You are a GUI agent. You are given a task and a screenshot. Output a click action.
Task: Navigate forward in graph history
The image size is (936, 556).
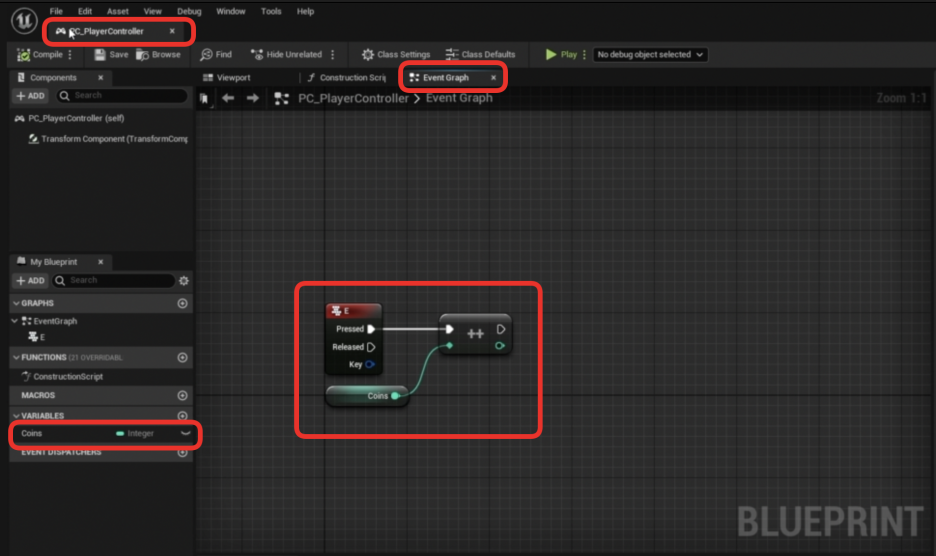pyautogui.click(x=253, y=98)
